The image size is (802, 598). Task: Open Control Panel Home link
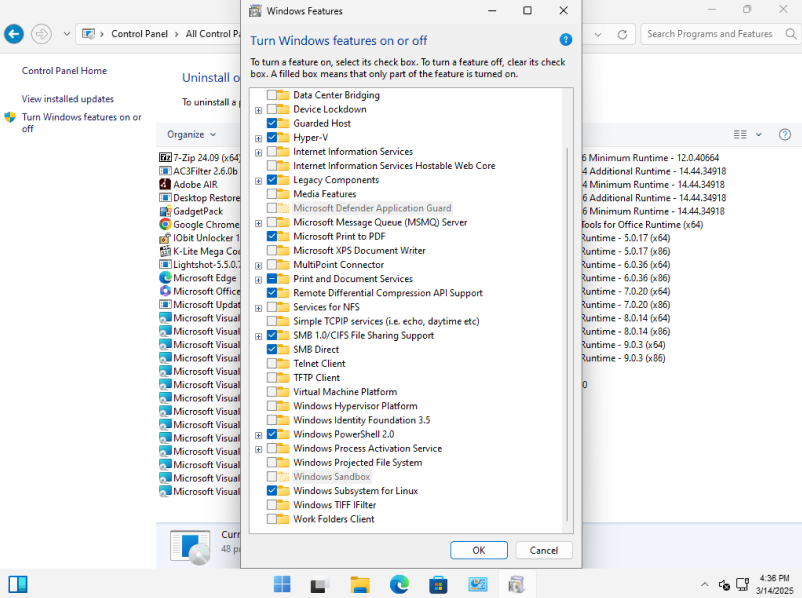click(64, 71)
